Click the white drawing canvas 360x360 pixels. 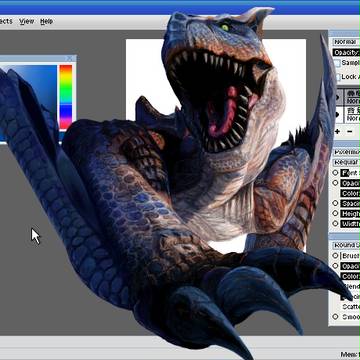[147, 73]
